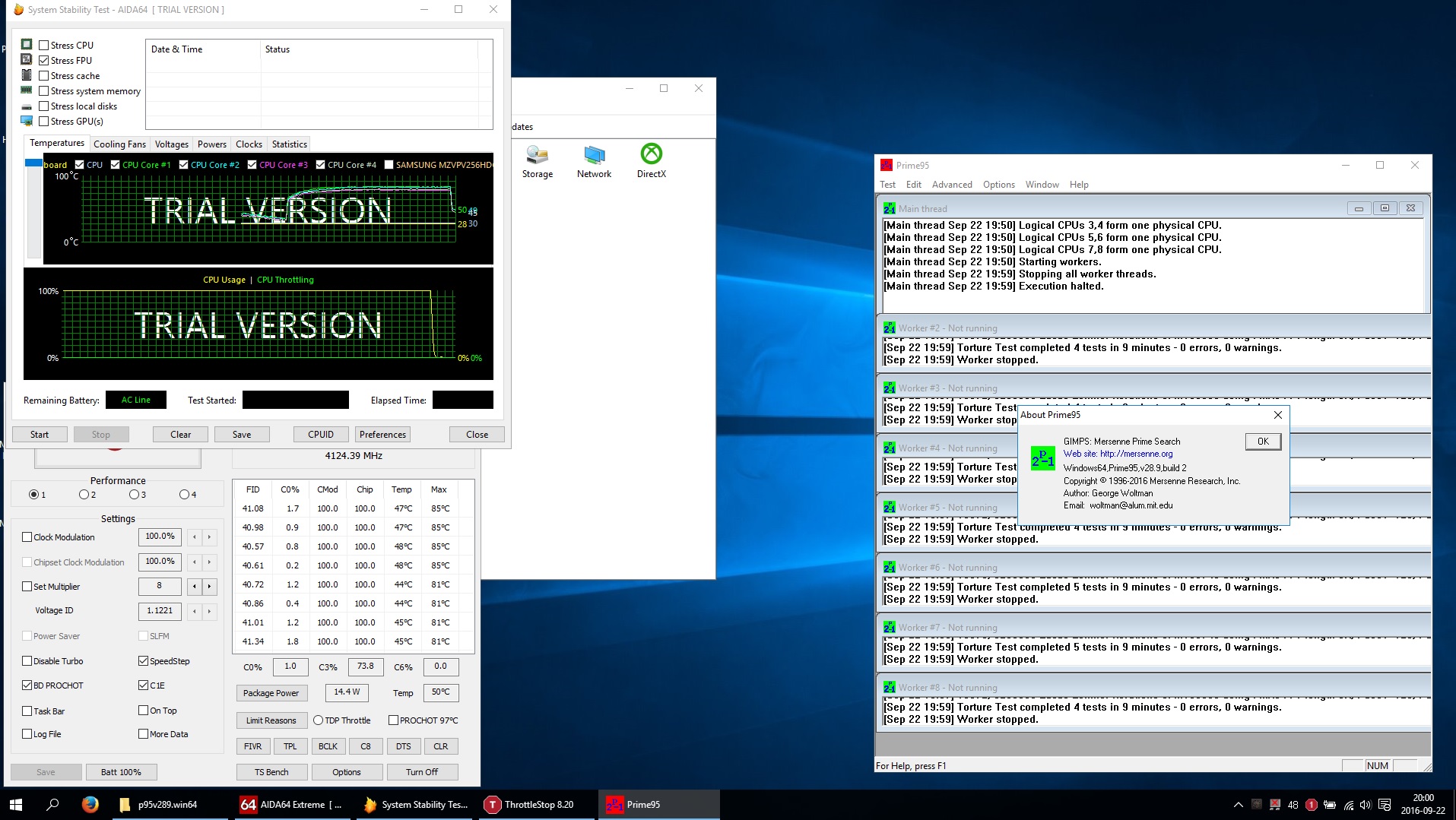
Task: Enable Stress cache checkbox
Action: tap(44, 76)
